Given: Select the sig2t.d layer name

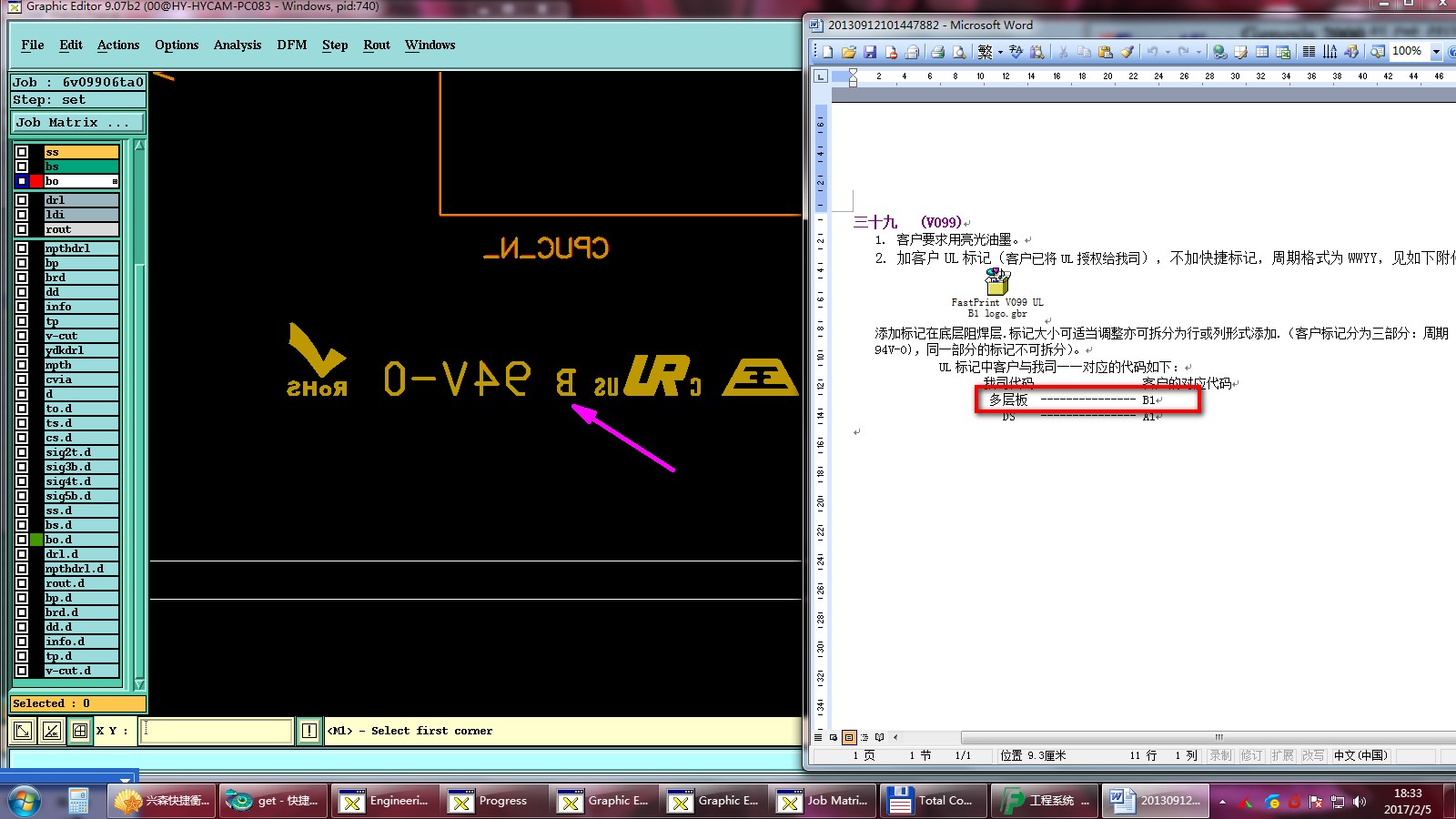Looking at the screenshot, I should (x=81, y=452).
